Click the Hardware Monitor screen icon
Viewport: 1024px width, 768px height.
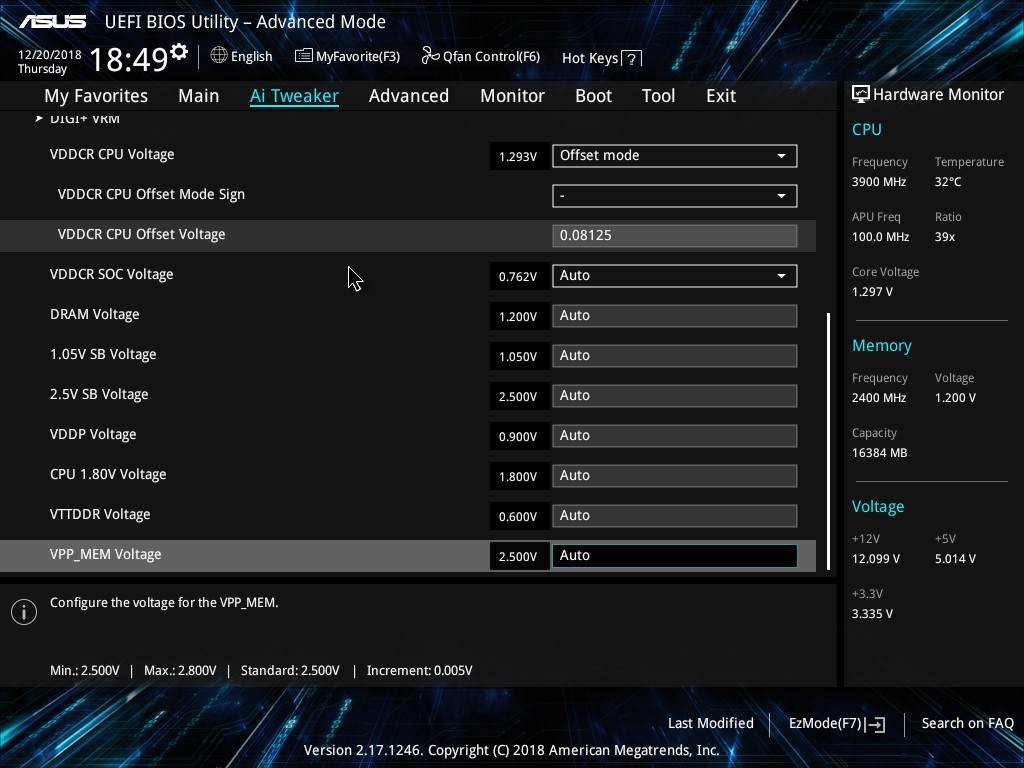tap(861, 95)
